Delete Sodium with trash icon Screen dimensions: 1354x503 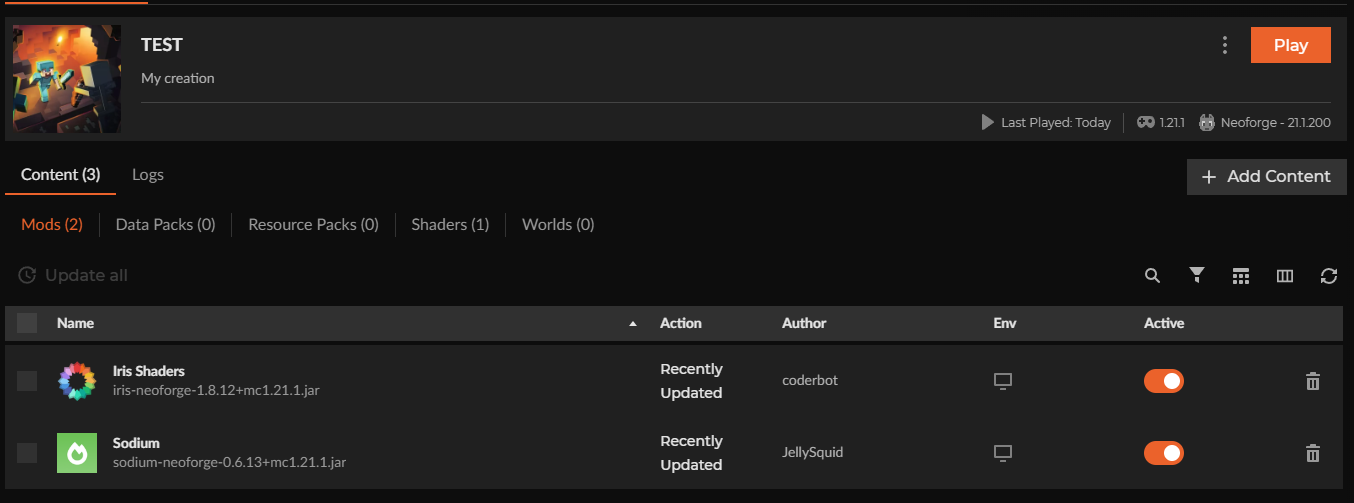coord(1313,453)
